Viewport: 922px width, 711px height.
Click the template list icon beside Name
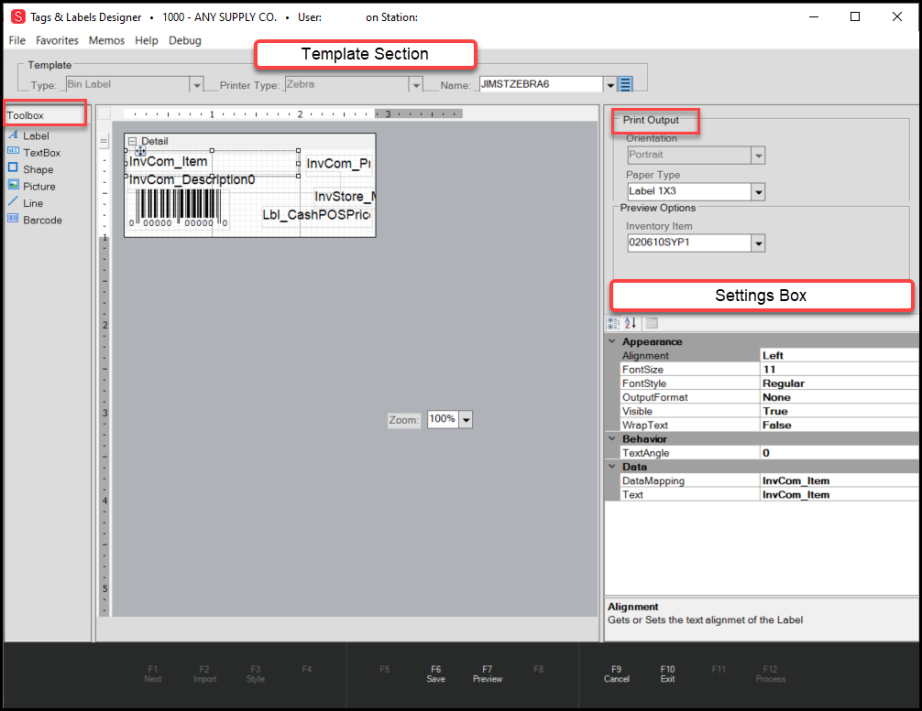(626, 85)
